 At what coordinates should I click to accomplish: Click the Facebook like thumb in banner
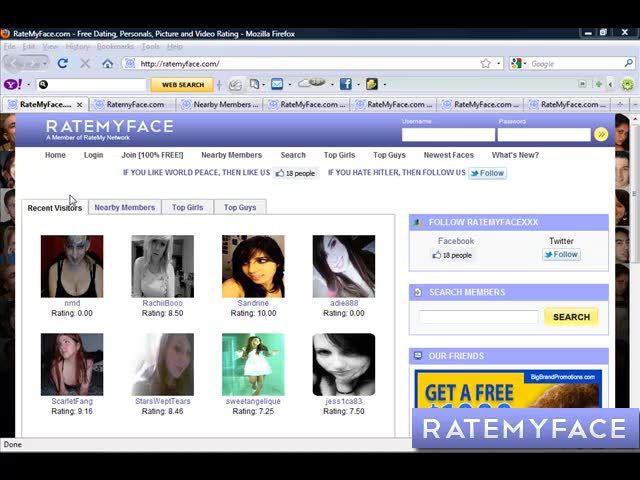coord(280,173)
